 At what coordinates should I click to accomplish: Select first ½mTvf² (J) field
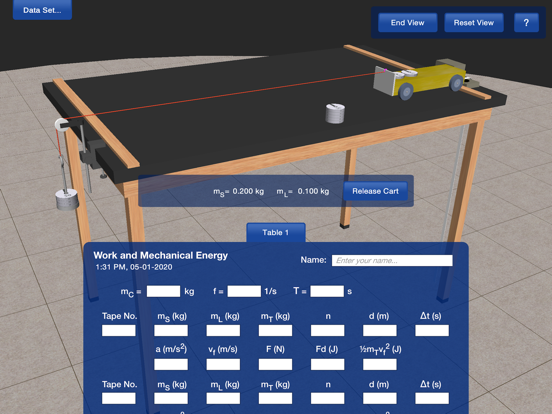[380, 364]
